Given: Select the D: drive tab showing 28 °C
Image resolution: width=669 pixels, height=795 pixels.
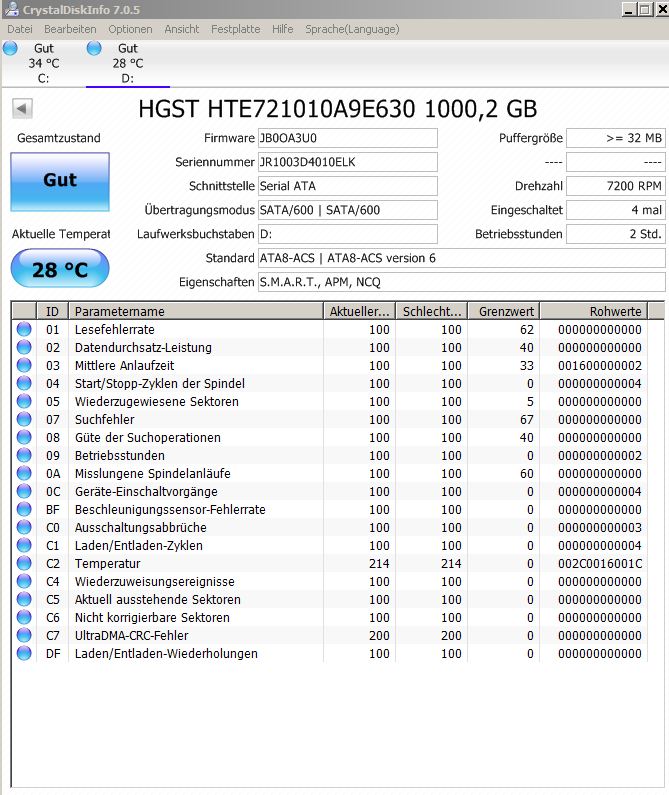Looking at the screenshot, I should (128, 63).
